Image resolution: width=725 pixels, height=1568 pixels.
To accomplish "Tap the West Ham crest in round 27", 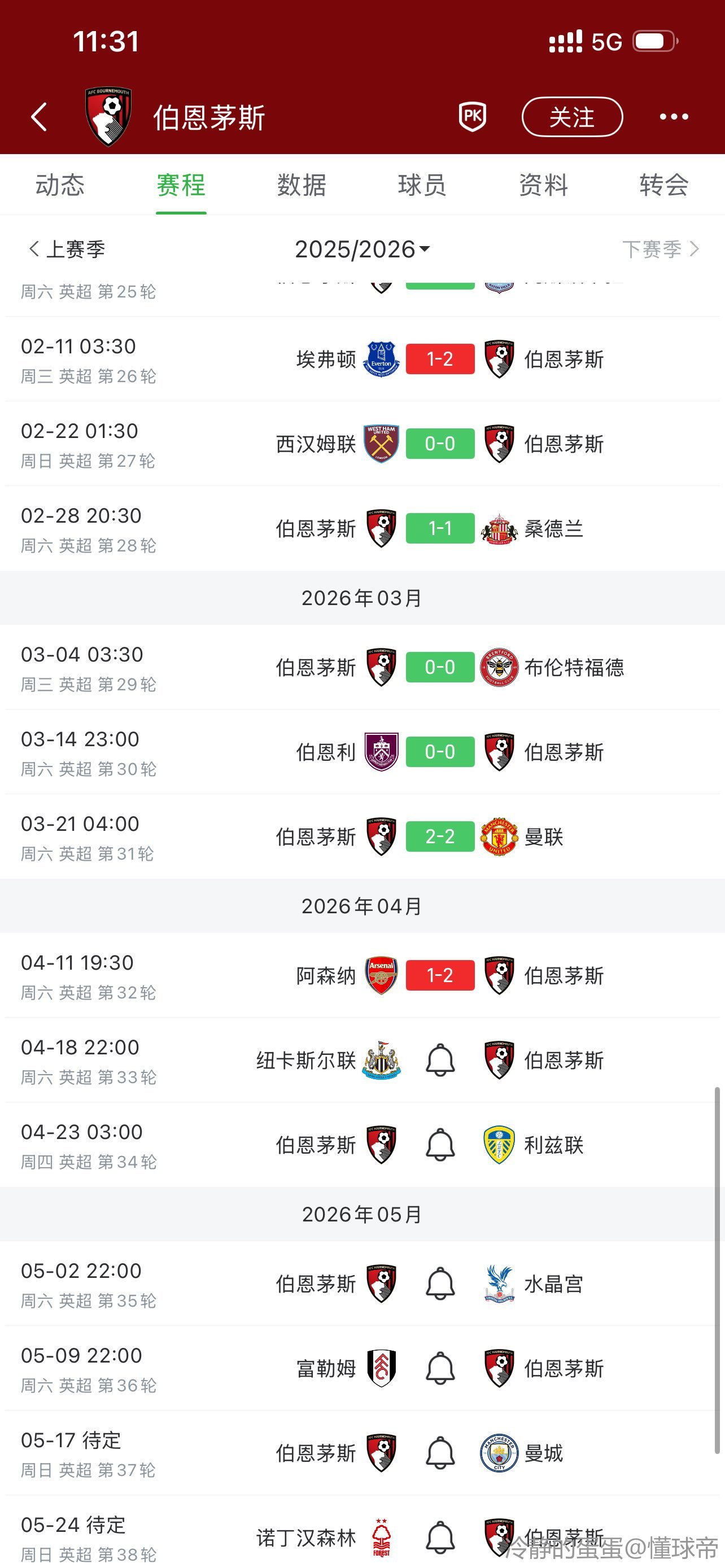I will point(381,444).
